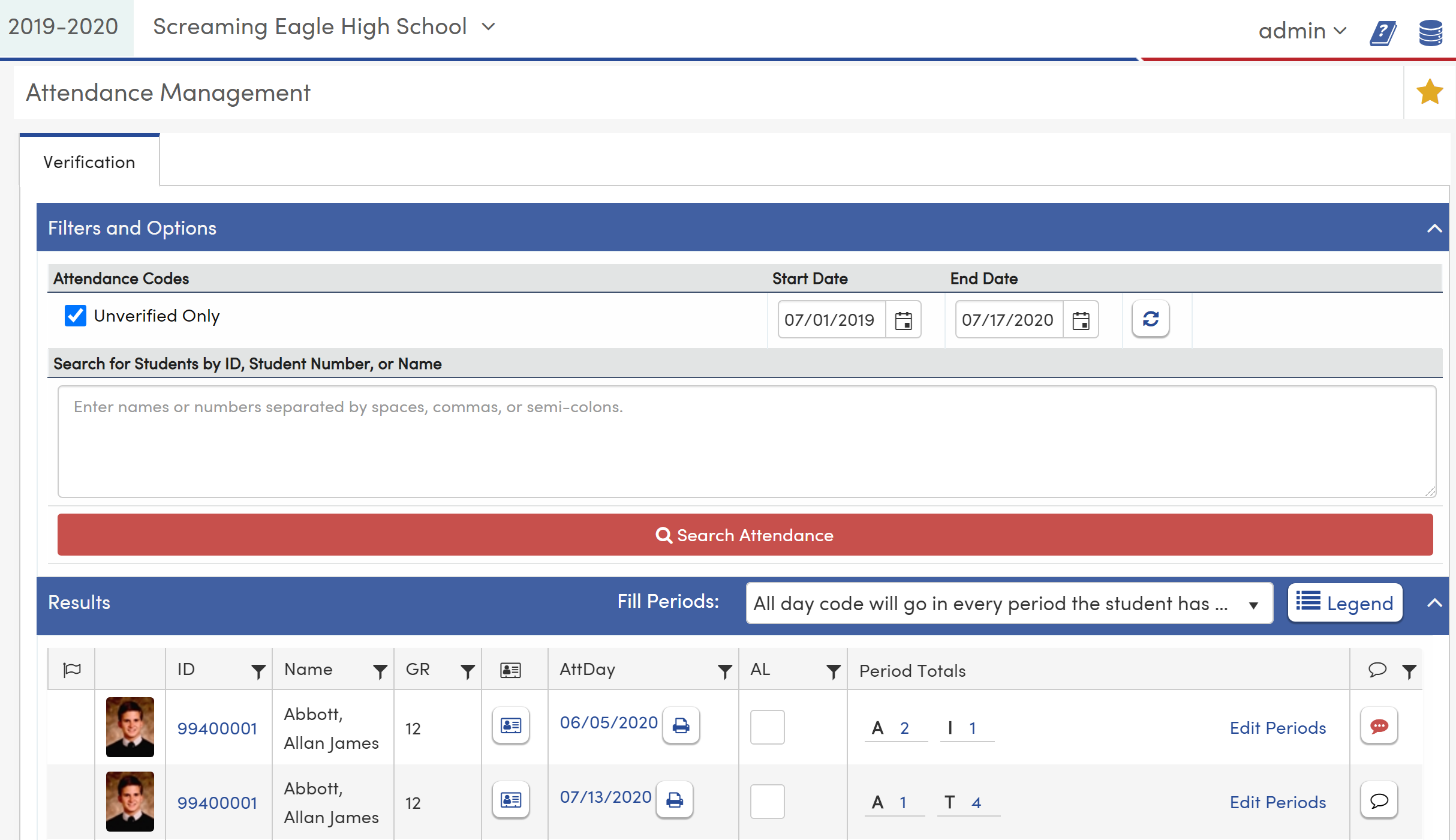Open the admin user menu
1456x840 pixels.
(x=1302, y=31)
